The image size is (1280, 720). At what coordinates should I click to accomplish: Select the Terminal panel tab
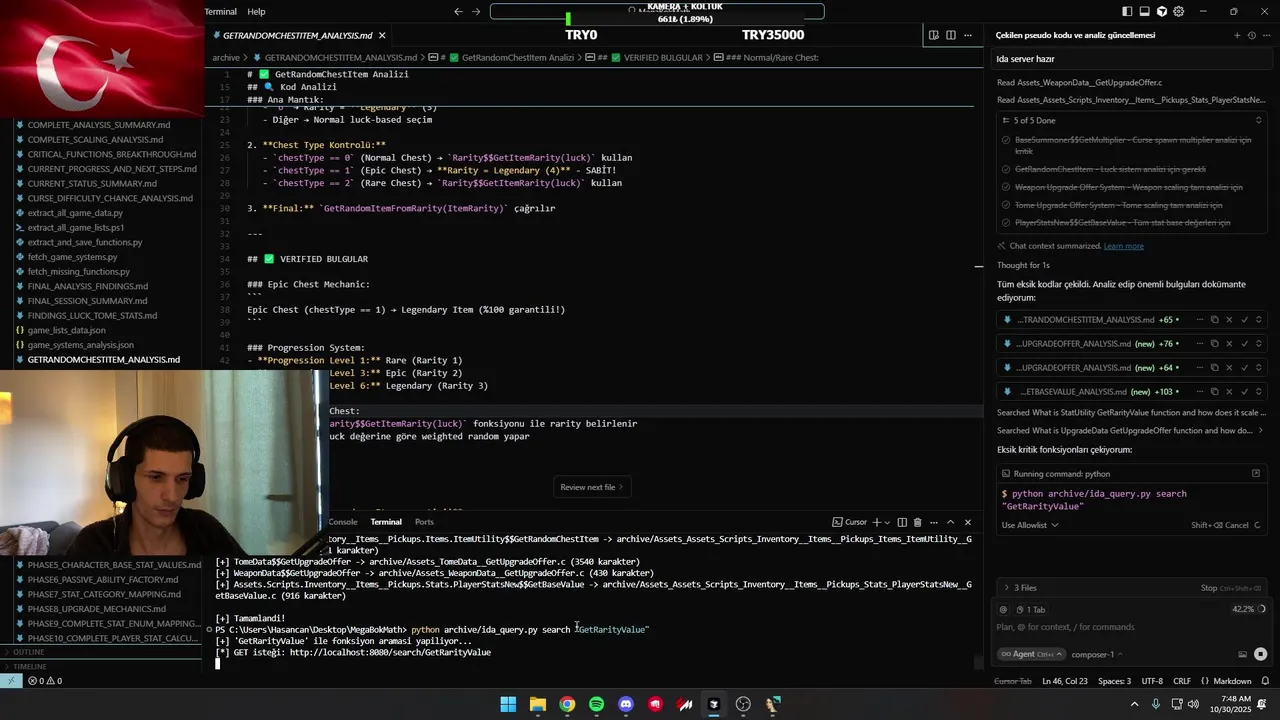[386, 522]
